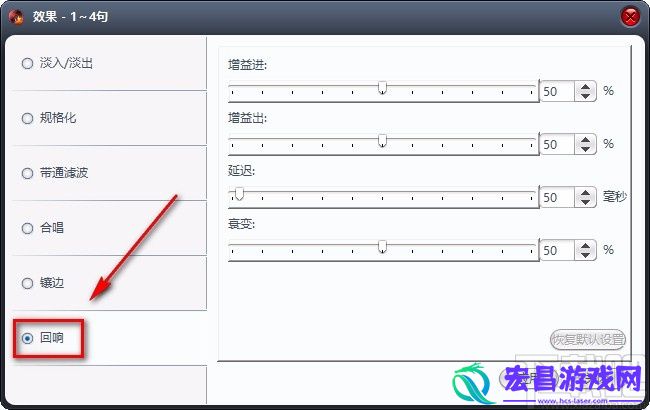Decrease the 增益出 value with down arrow
650x410 pixels.
click(x=585, y=149)
